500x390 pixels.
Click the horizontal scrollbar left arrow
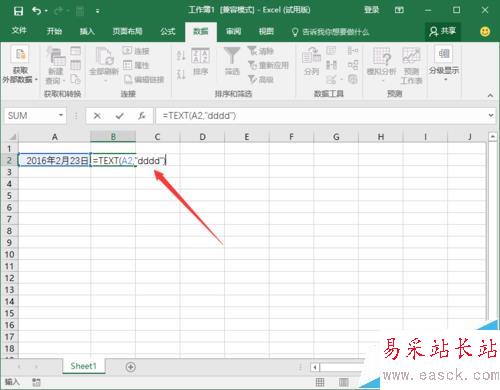click(x=315, y=367)
